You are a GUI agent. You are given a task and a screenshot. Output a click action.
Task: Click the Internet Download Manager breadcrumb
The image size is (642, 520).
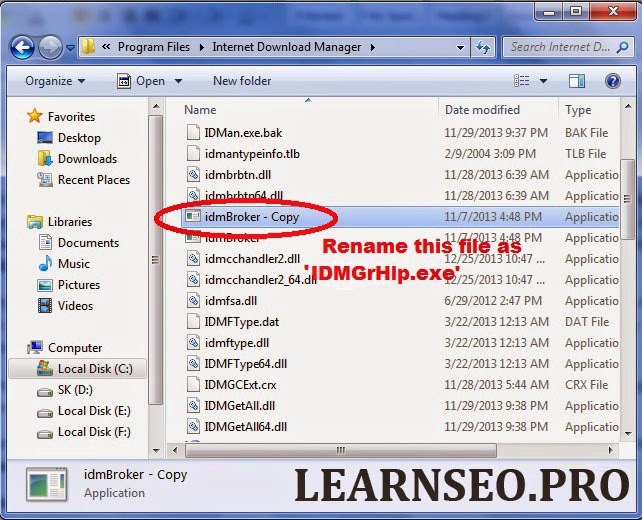point(287,47)
